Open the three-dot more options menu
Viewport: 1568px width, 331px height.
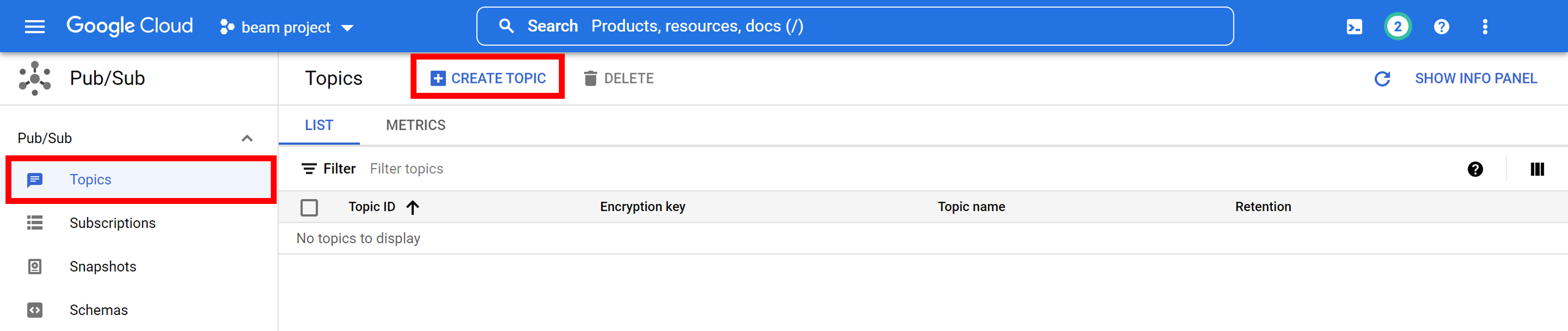point(1485,27)
